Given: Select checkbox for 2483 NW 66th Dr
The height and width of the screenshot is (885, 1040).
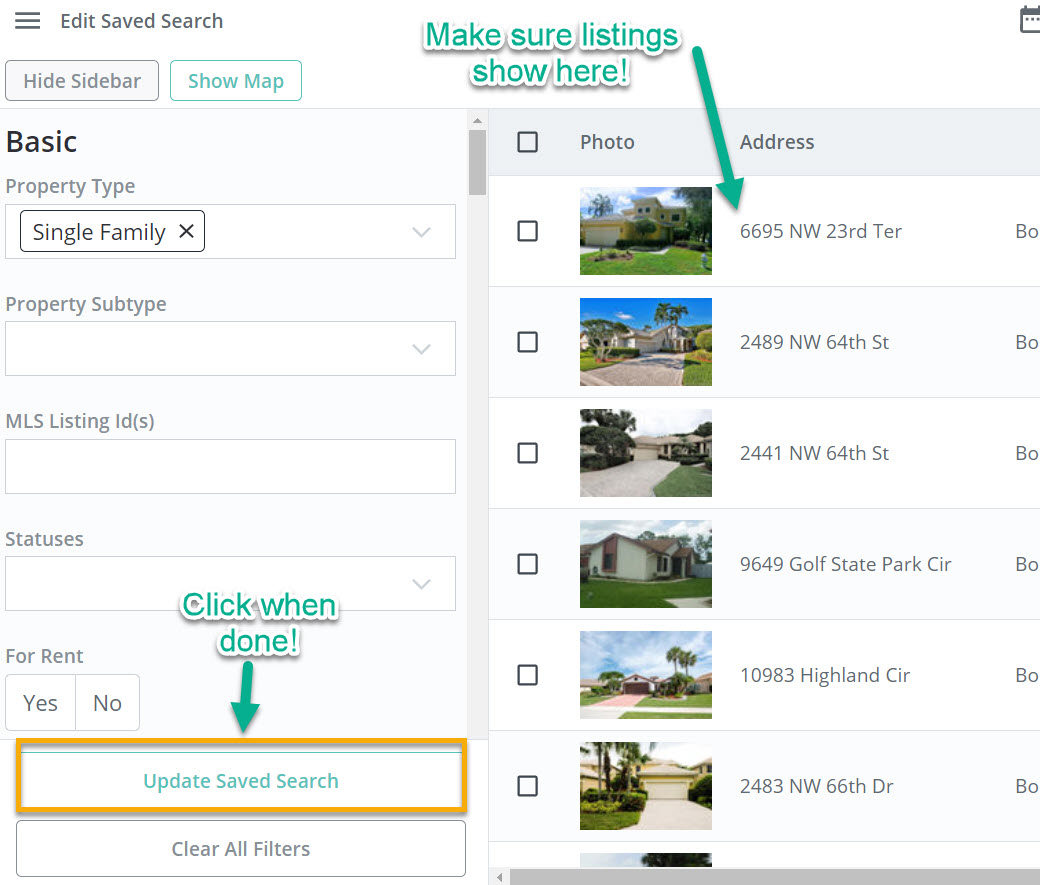Looking at the screenshot, I should coord(527,786).
